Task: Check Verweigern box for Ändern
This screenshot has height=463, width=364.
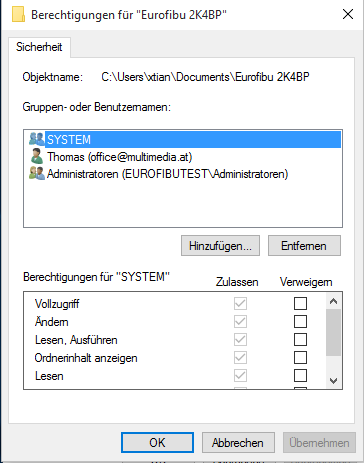Action: 300,322
